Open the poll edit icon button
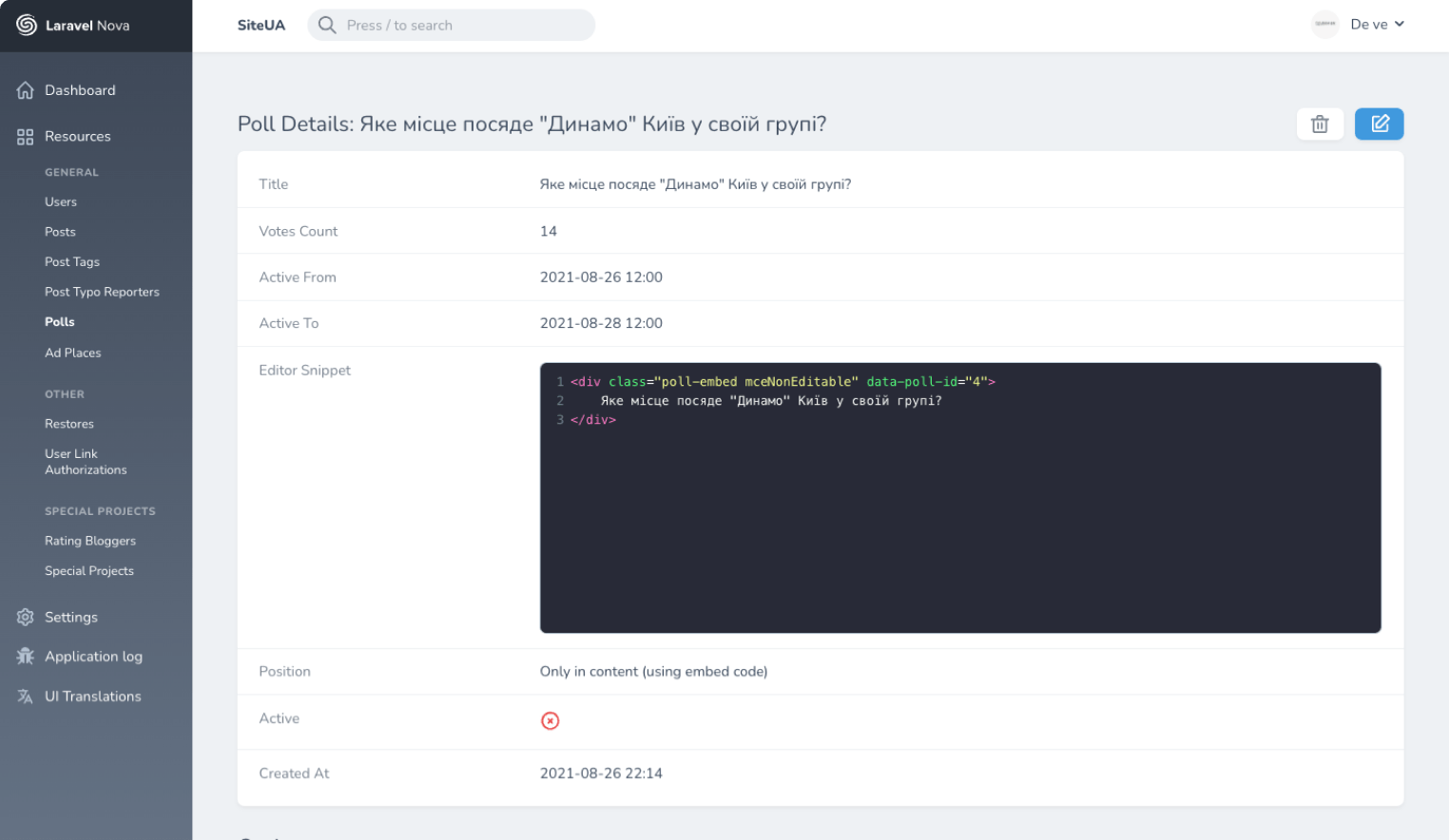 [x=1379, y=124]
